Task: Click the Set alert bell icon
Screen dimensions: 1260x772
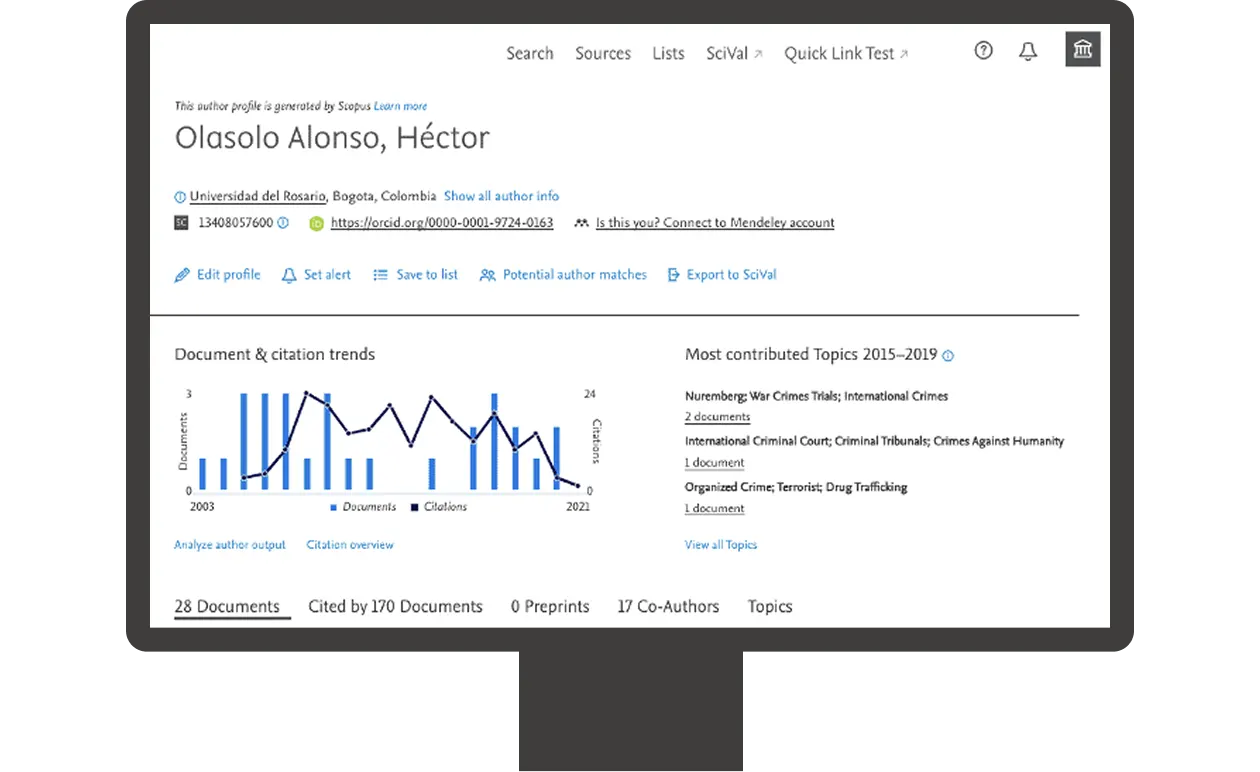Action: pos(287,274)
